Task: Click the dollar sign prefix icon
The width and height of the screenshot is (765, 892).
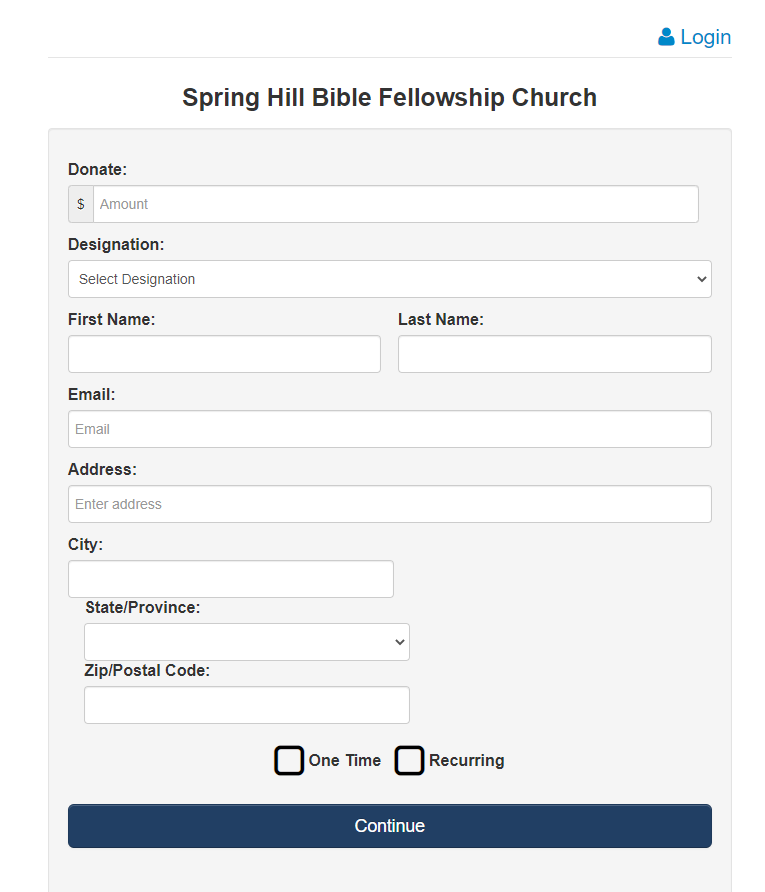Action: point(81,204)
